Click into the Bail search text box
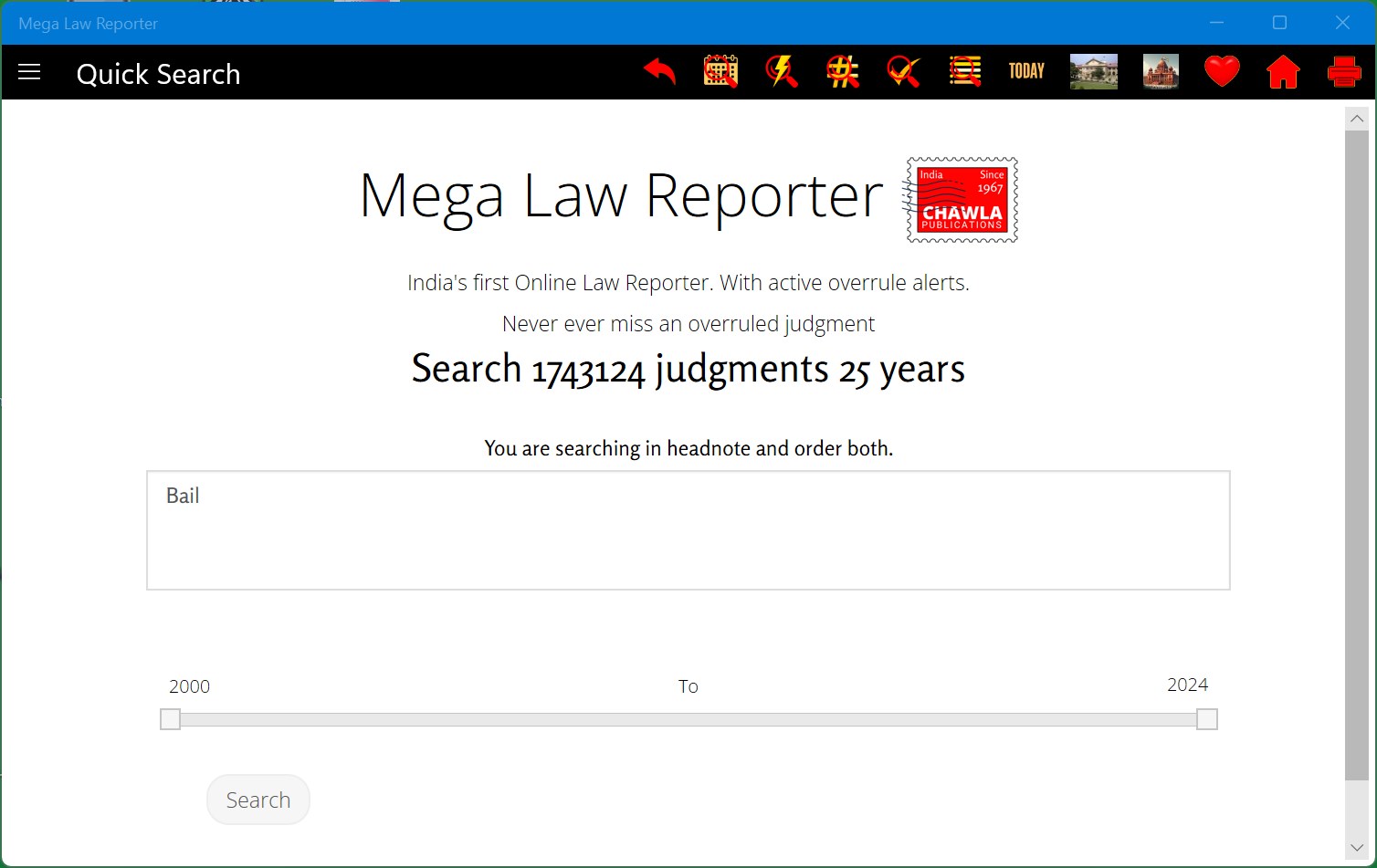The height and width of the screenshot is (868, 1377). pyautogui.click(x=688, y=530)
